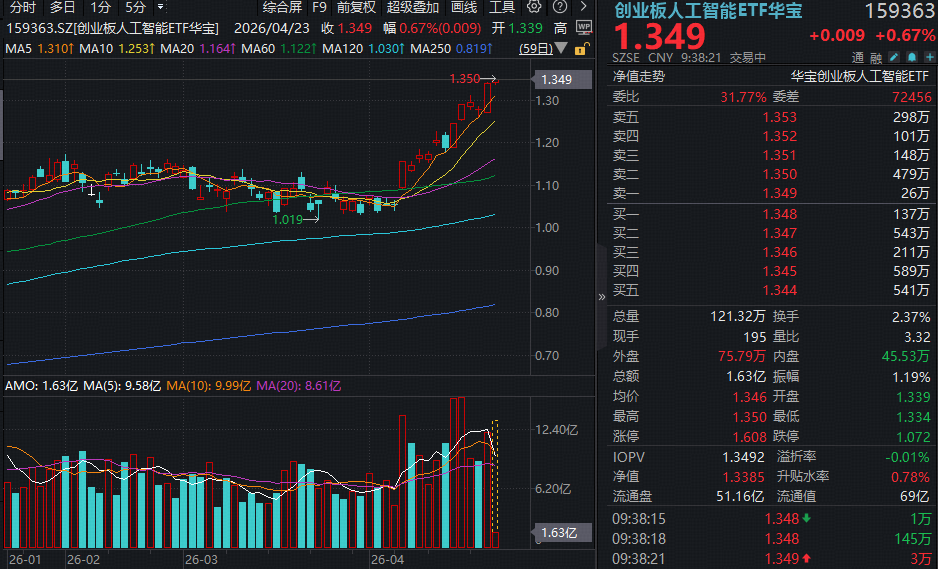
Task: Click the 超级叠加 overlay button
Action: (412, 7)
